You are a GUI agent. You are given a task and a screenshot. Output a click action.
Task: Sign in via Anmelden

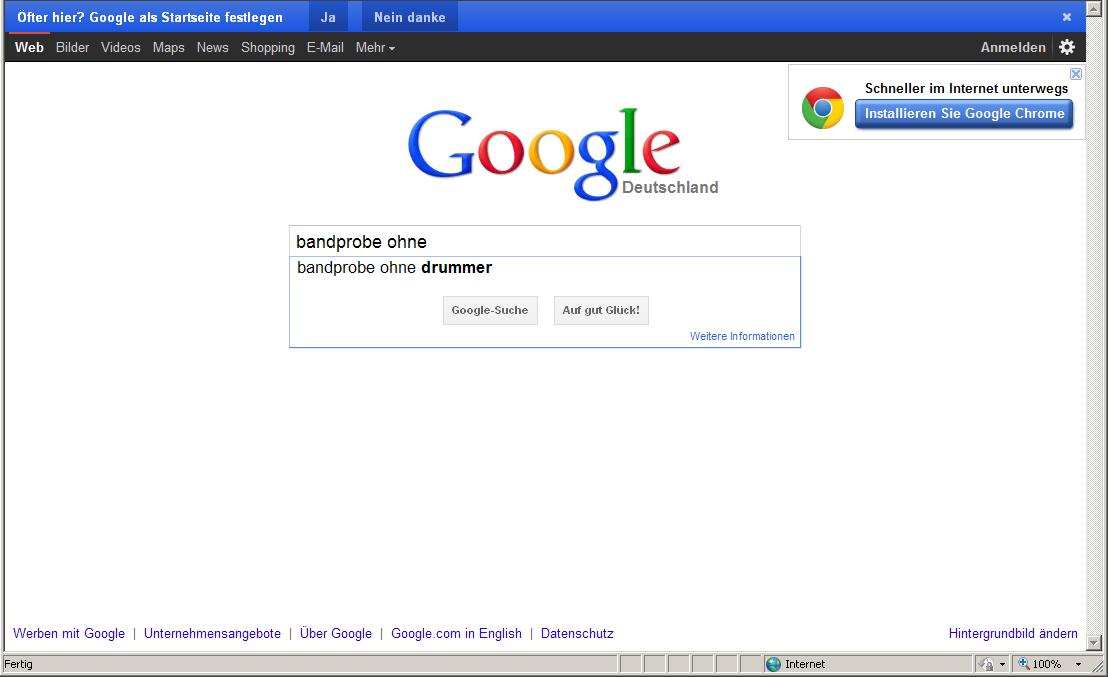(1013, 47)
